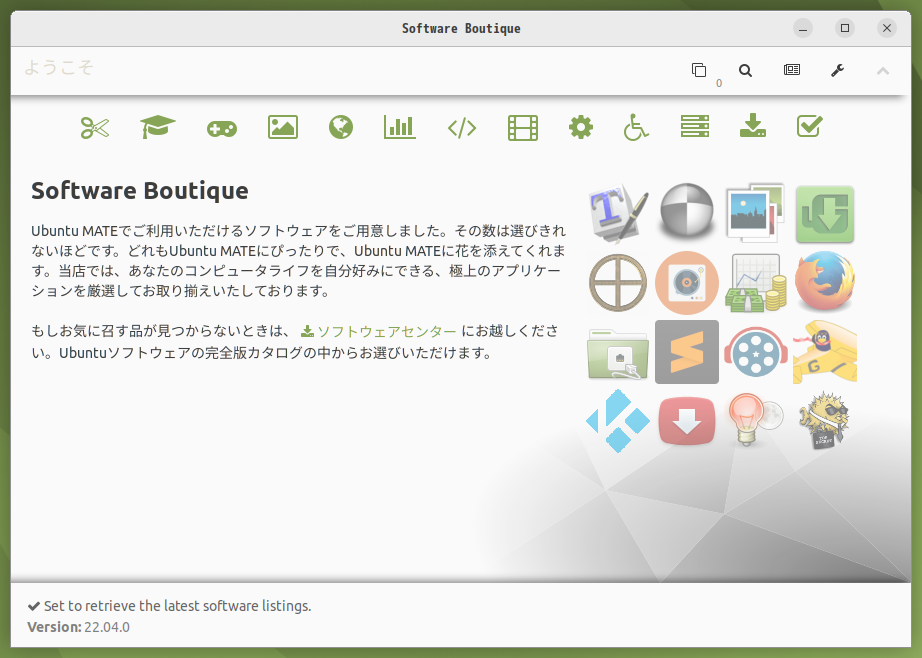Open the Programming category (code brackets icon)

tap(462, 128)
